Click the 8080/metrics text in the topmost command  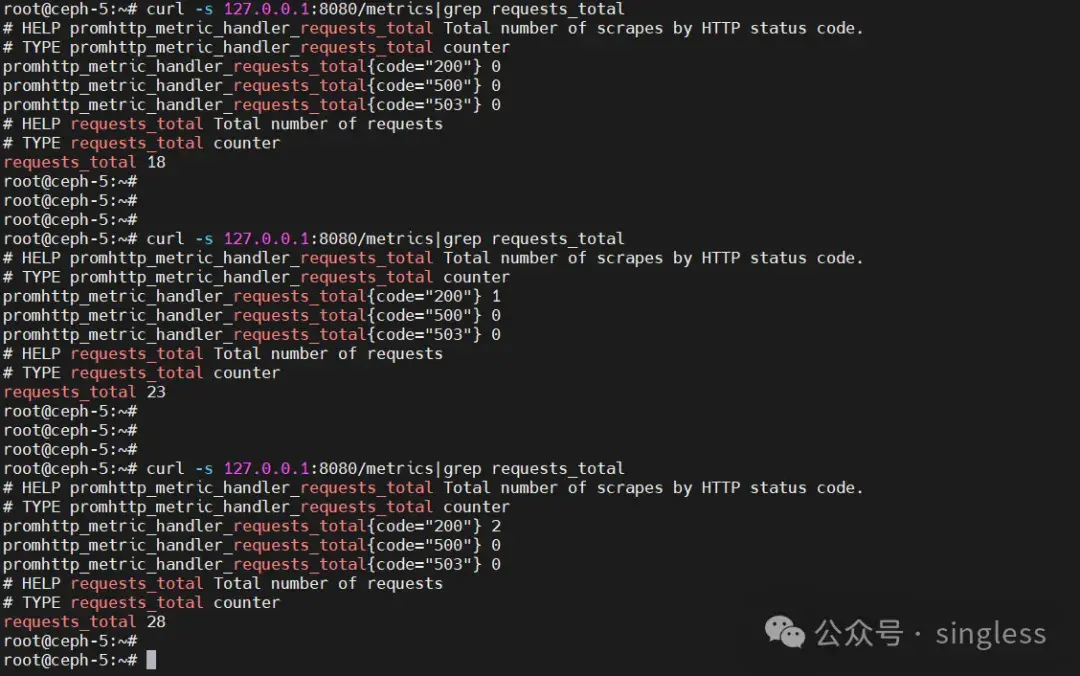pos(376,10)
